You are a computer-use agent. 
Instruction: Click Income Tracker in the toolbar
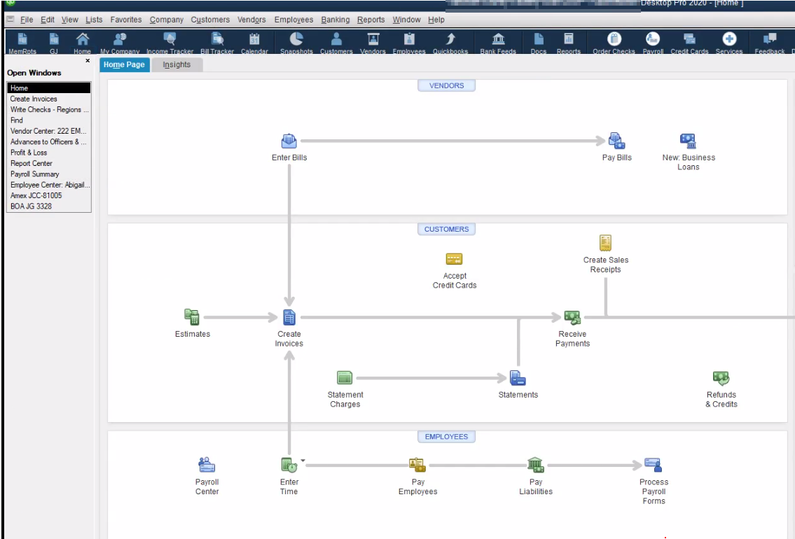(169, 42)
